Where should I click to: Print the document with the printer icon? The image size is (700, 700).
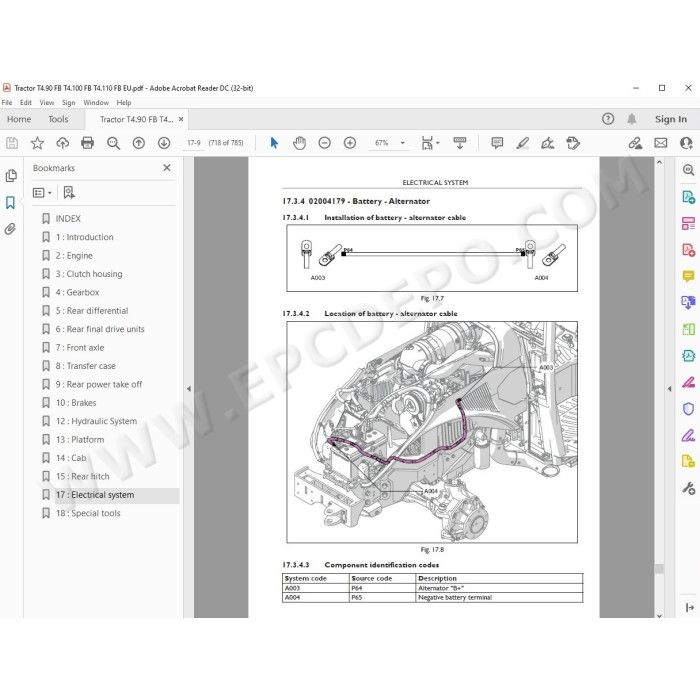[x=88, y=143]
